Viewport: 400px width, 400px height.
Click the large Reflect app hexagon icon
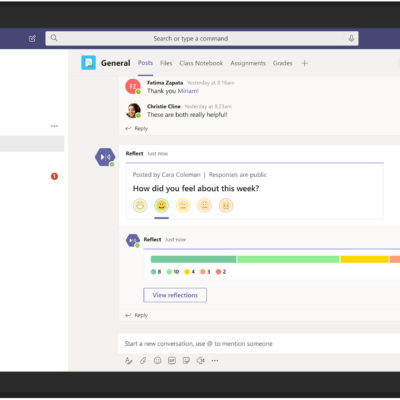pyautogui.click(x=105, y=157)
